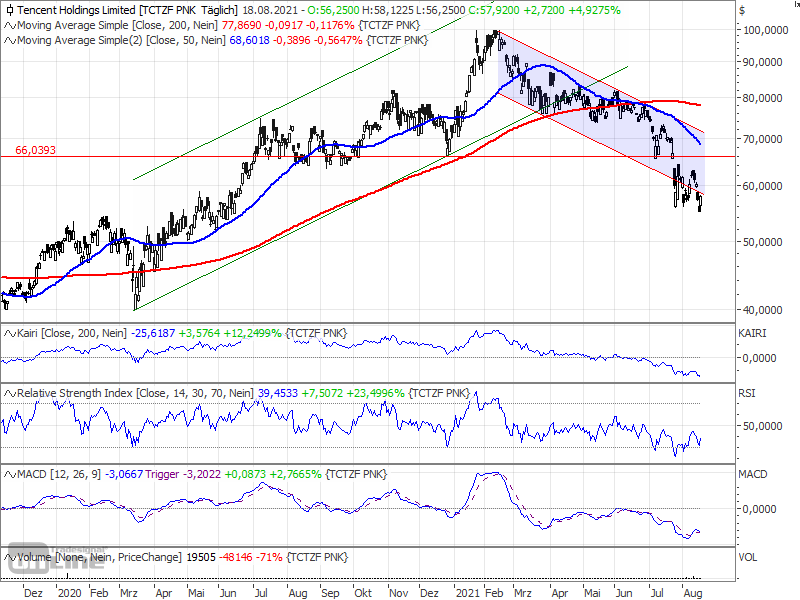
Task: Click the RSI panel label on the right
Action: click(747, 393)
